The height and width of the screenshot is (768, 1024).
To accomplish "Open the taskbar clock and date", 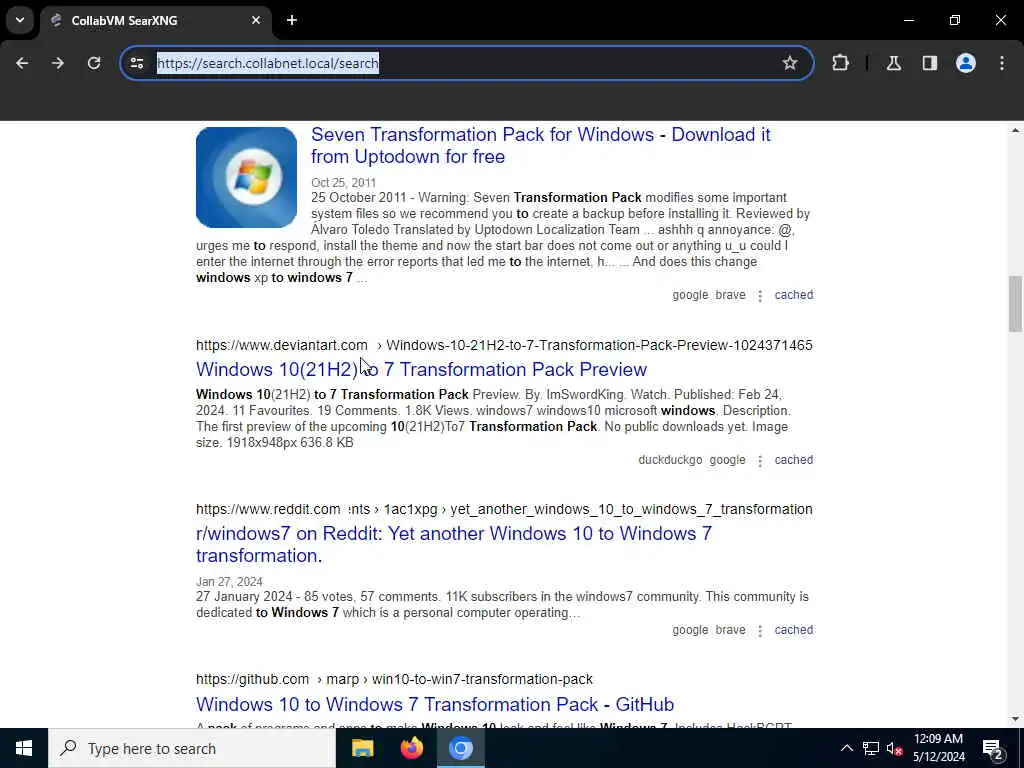I will [x=938, y=748].
